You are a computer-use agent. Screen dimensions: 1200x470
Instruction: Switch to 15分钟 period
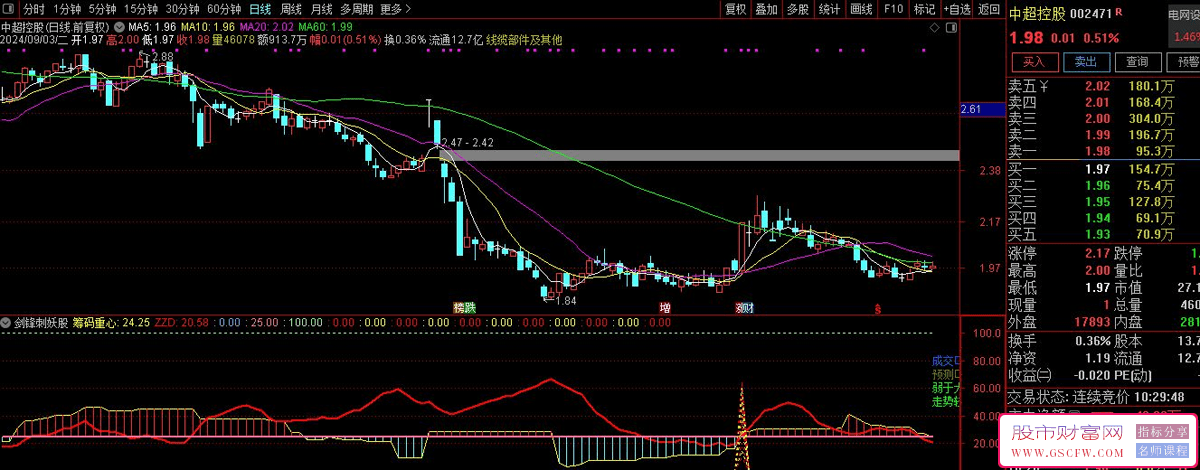tap(142, 9)
